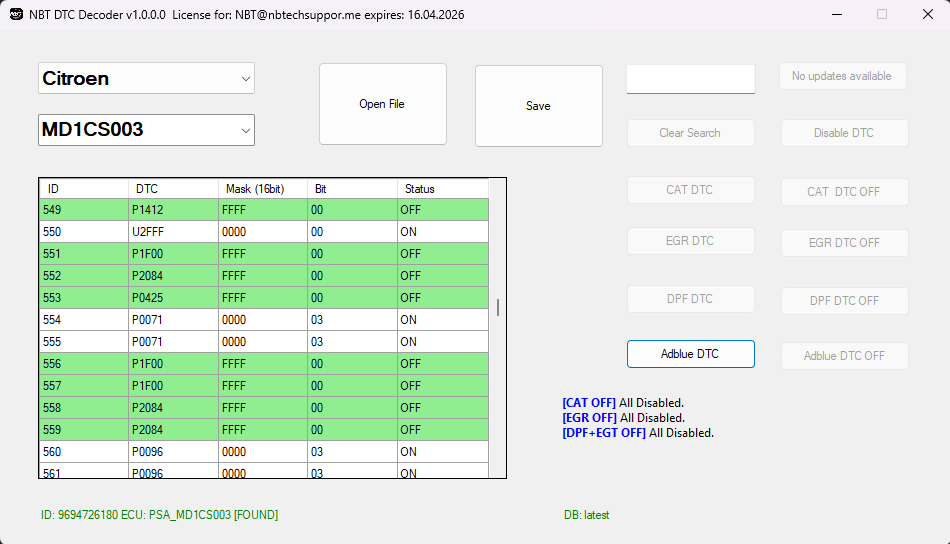Click the P0096 cell in row 560

click(173, 451)
